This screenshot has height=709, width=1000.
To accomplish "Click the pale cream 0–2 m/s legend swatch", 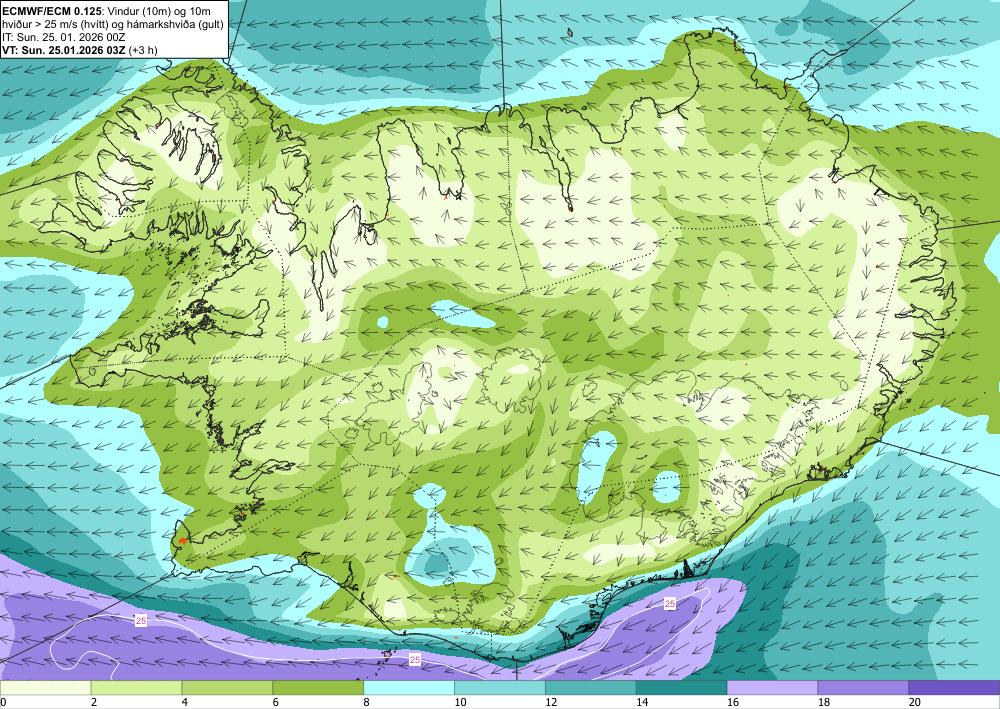I will point(45,688).
